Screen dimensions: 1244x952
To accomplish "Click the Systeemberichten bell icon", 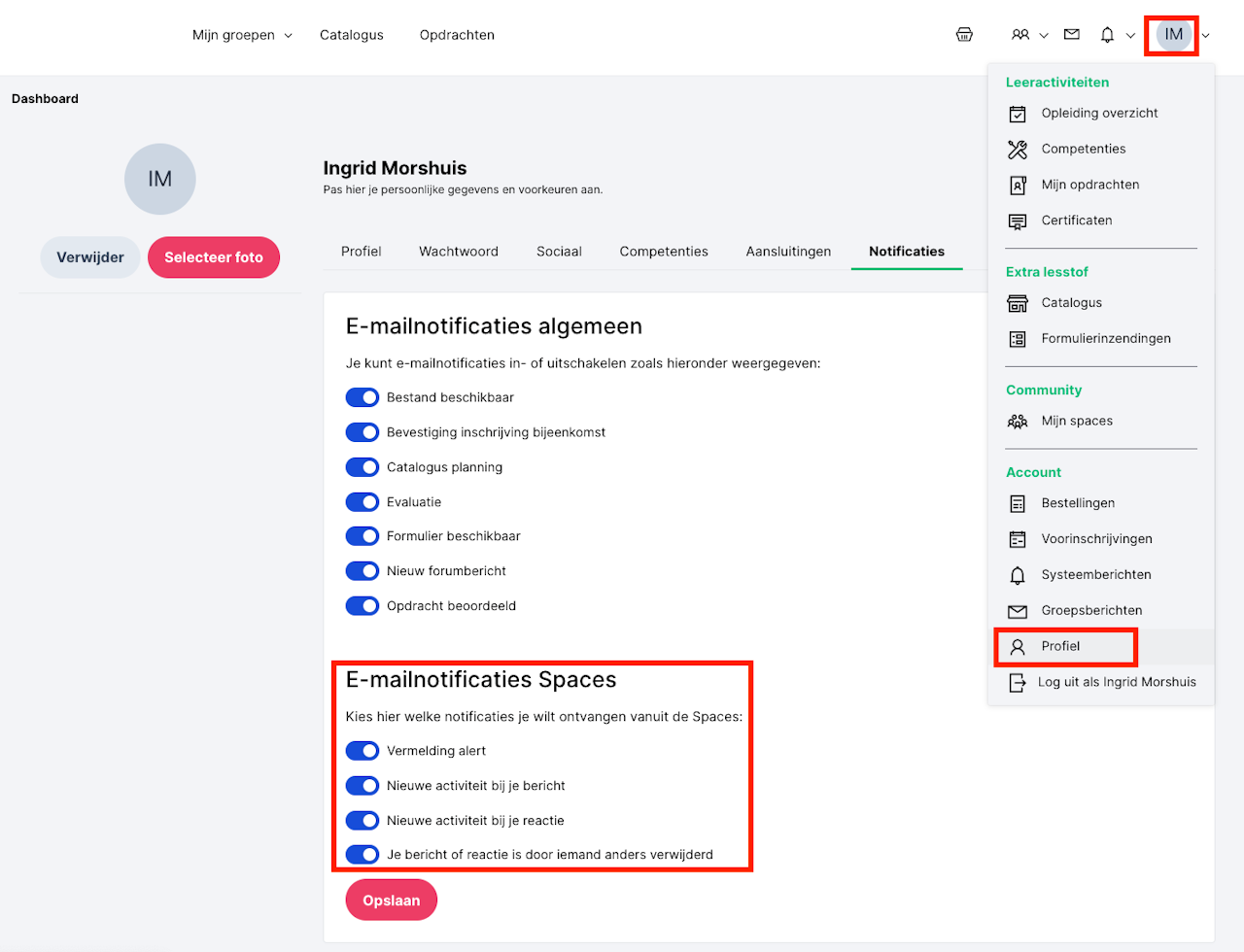I will pos(1018,575).
